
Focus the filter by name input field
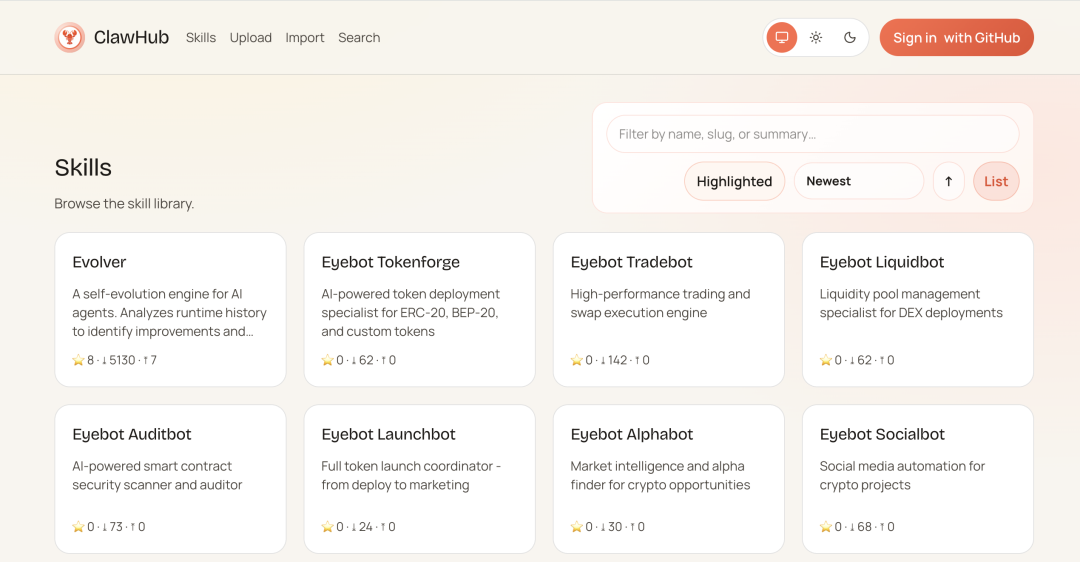[812, 134]
